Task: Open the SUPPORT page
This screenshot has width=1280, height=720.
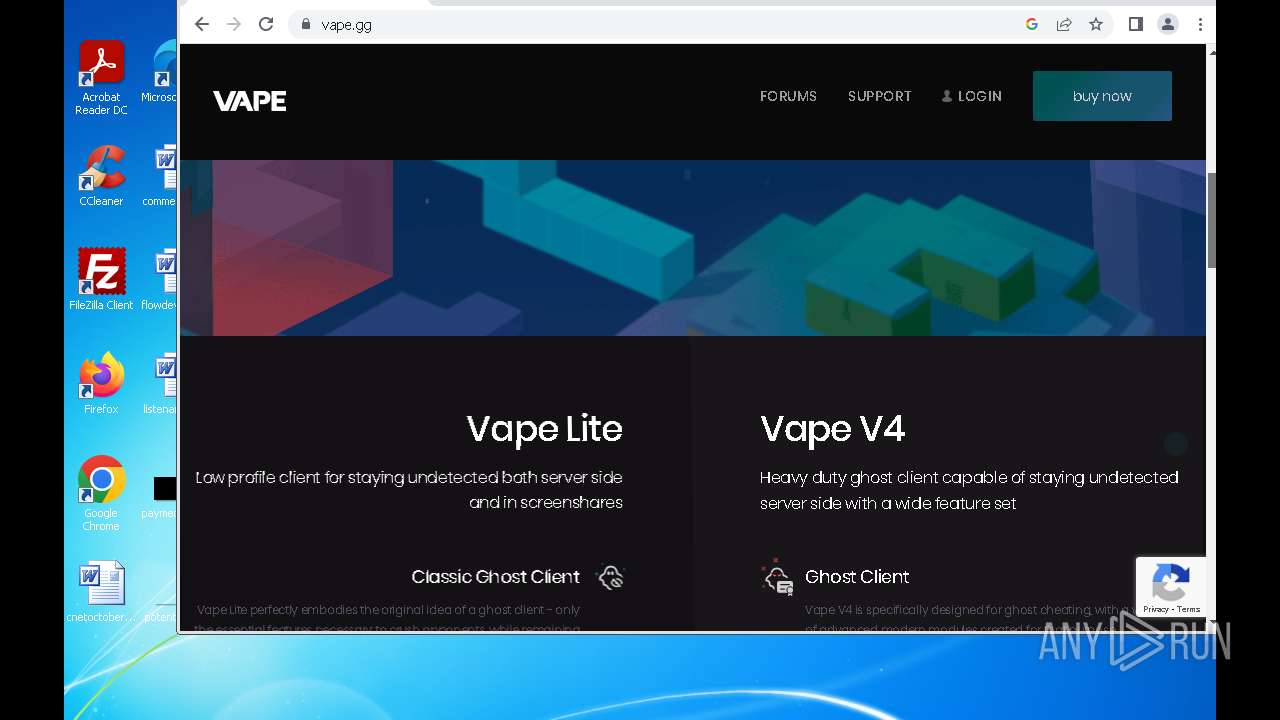Action: pos(879,96)
